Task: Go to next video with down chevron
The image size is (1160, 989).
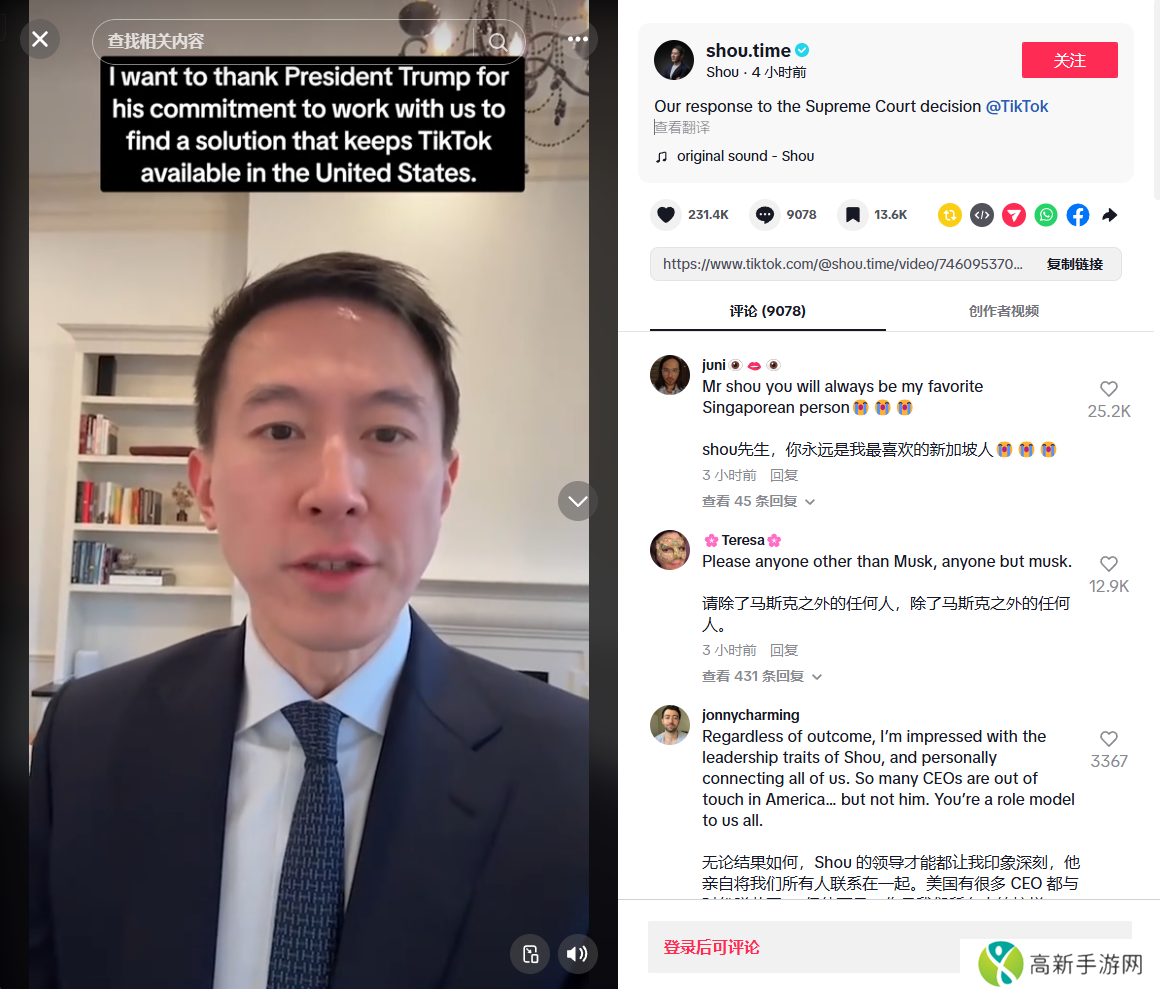Action: [x=578, y=501]
